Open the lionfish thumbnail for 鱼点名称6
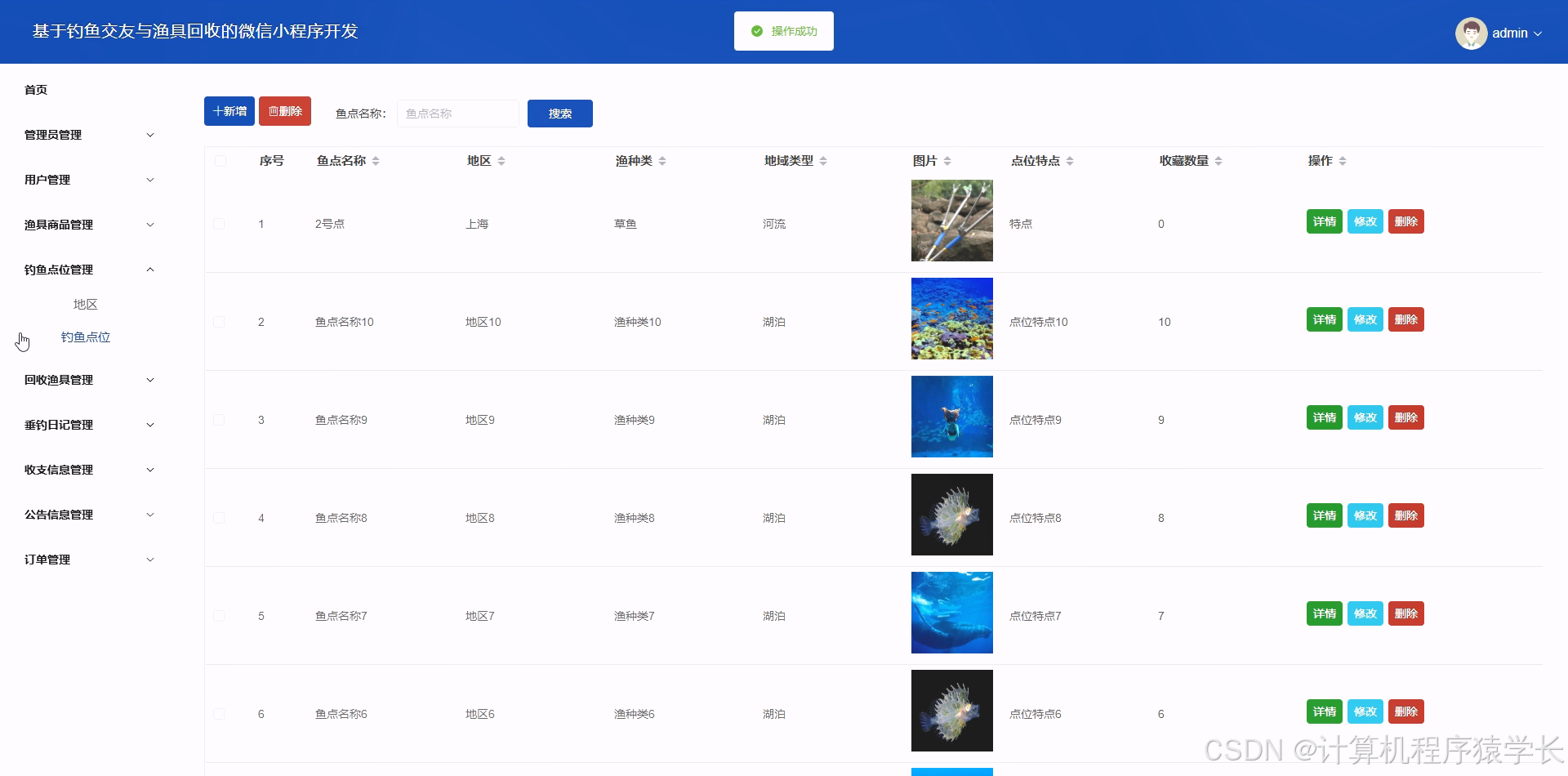The height and width of the screenshot is (776, 1568). click(952, 711)
